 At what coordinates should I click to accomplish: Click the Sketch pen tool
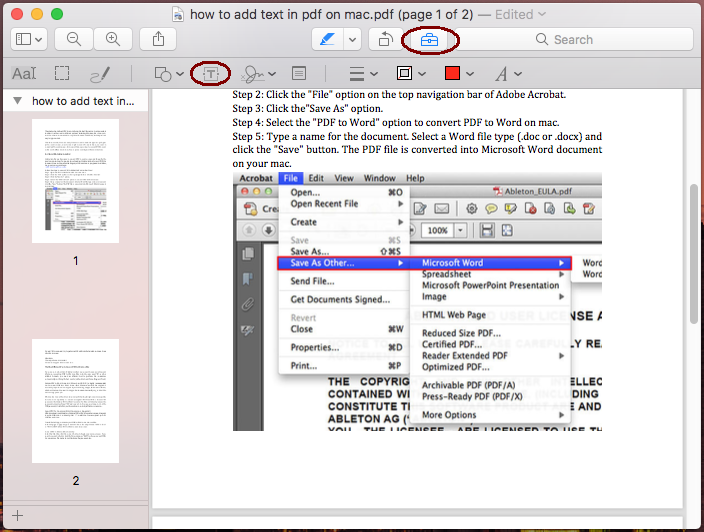tap(100, 74)
